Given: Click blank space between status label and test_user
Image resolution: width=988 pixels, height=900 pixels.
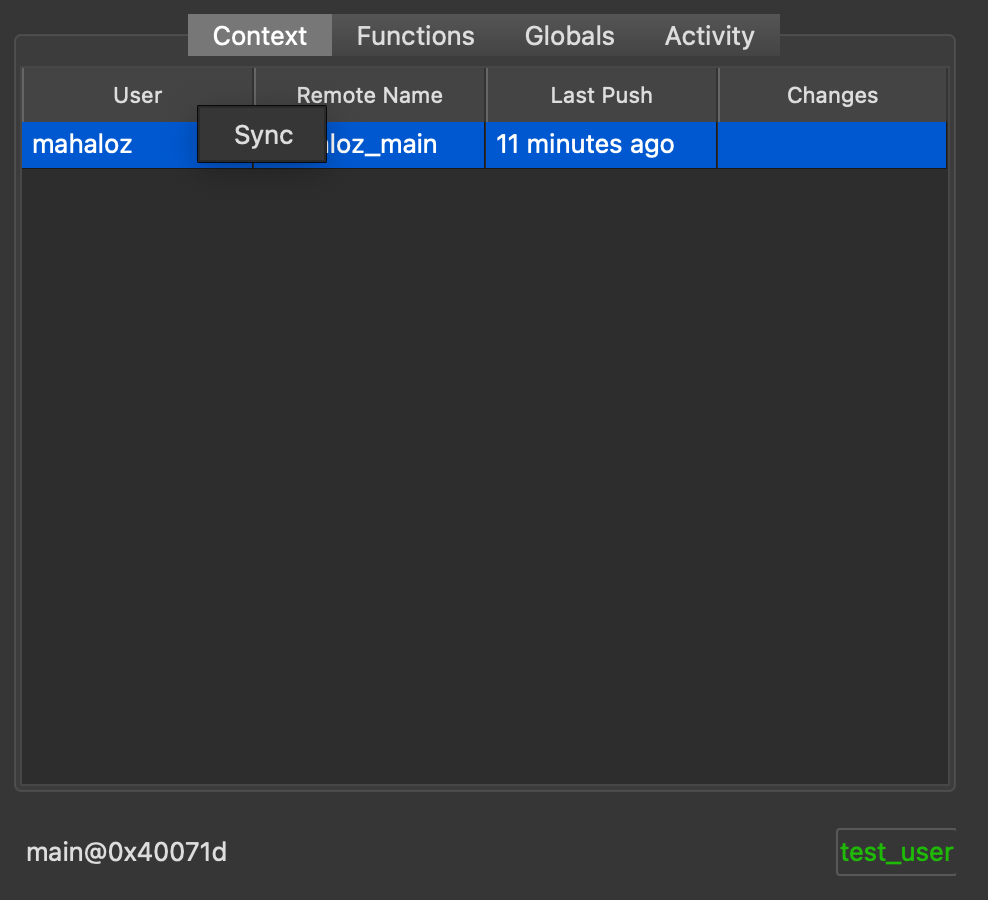Looking at the screenshot, I should pyautogui.click(x=530, y=852).
